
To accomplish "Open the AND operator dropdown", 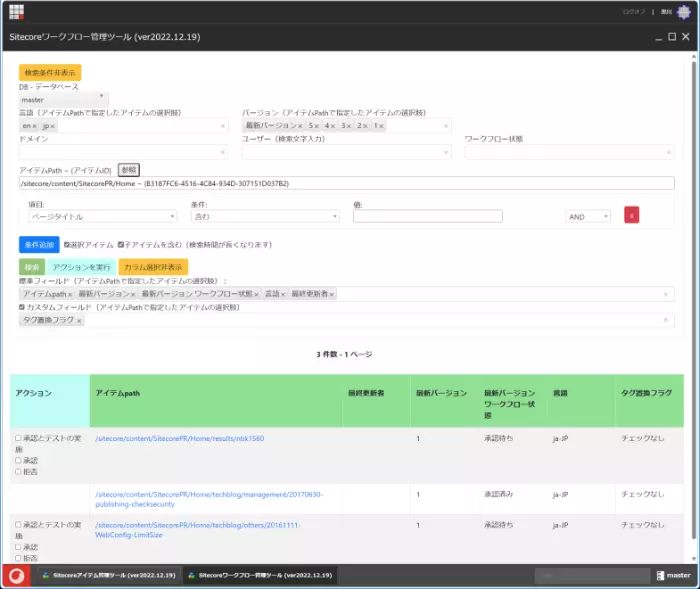I will click(587, 216).
